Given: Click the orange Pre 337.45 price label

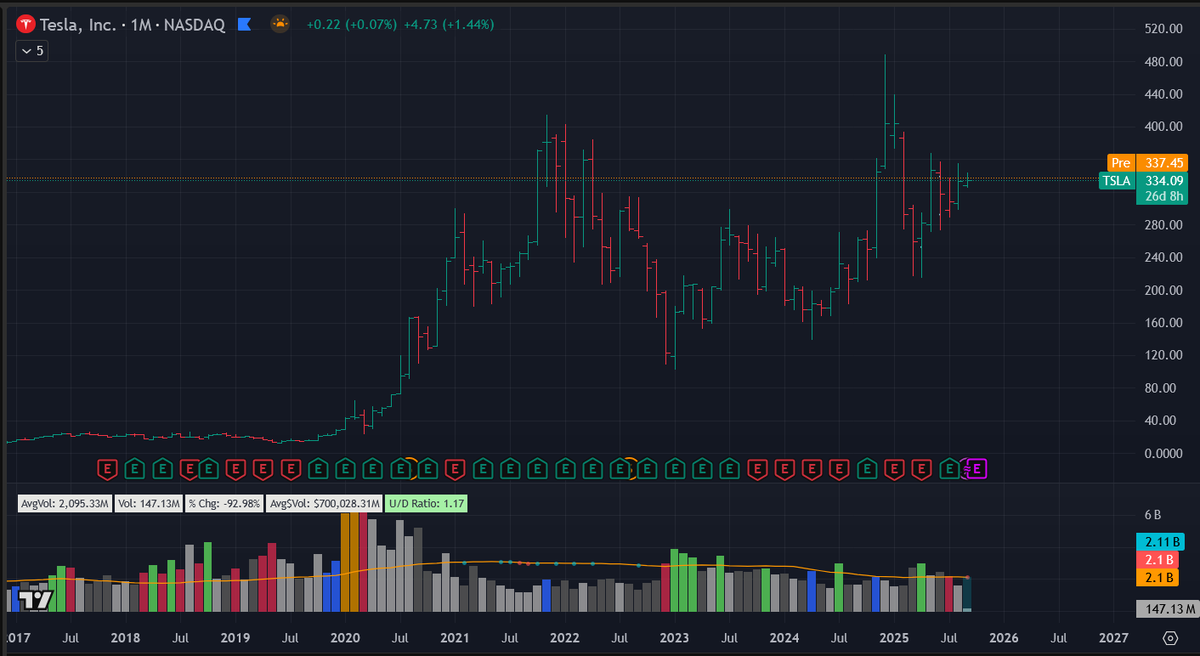Looking at the screenshot, I should coord(1146,162).
